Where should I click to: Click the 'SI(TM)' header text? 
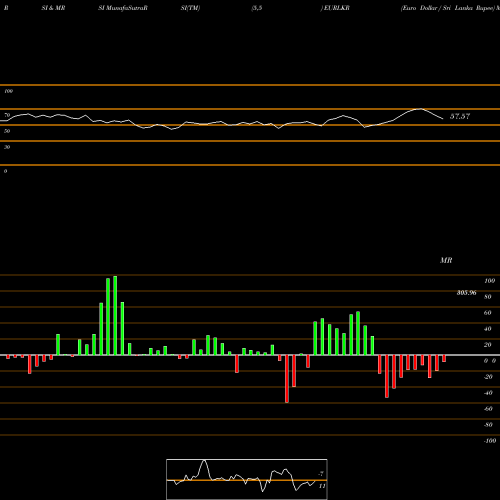[x=190, y=8]
